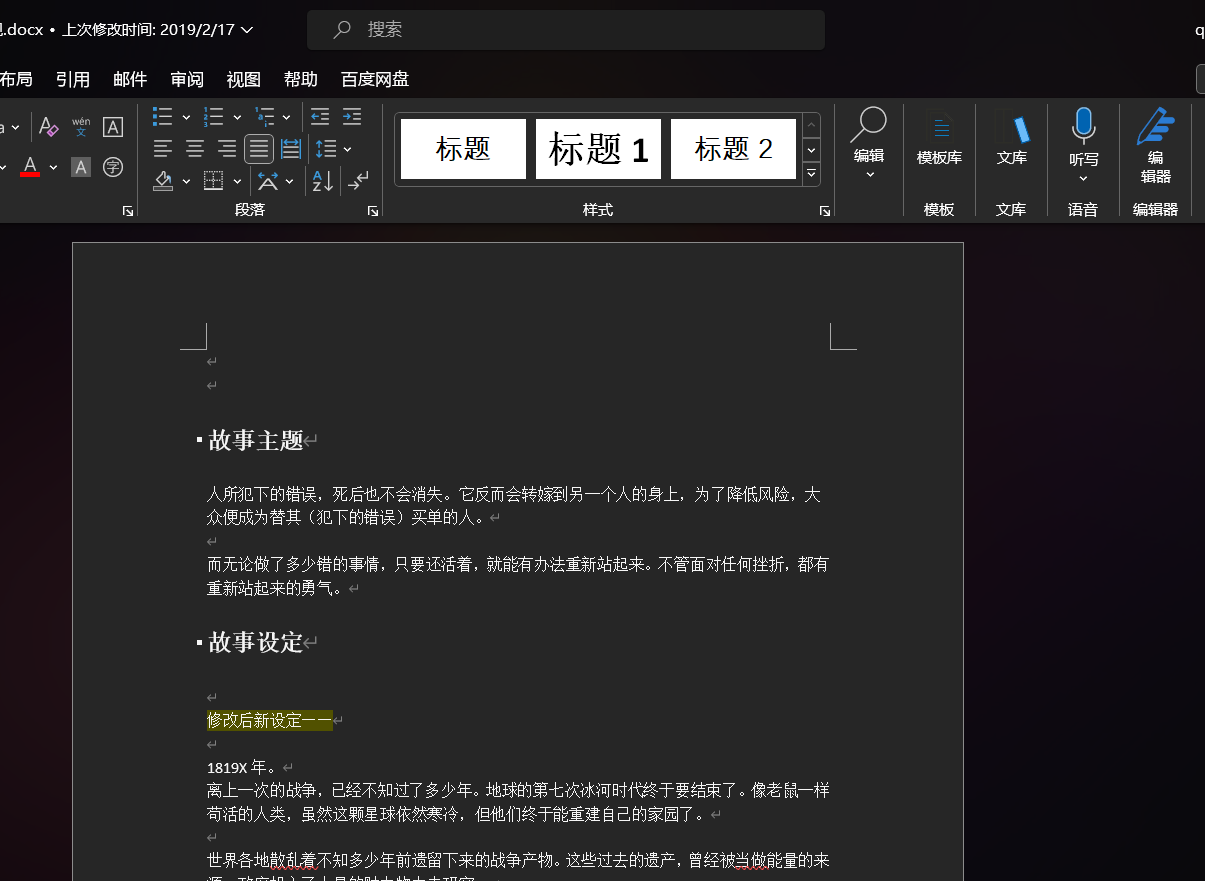Click the Sort A-Z icon
This screenshot has height=881, width=1205.
pos(323,181)
